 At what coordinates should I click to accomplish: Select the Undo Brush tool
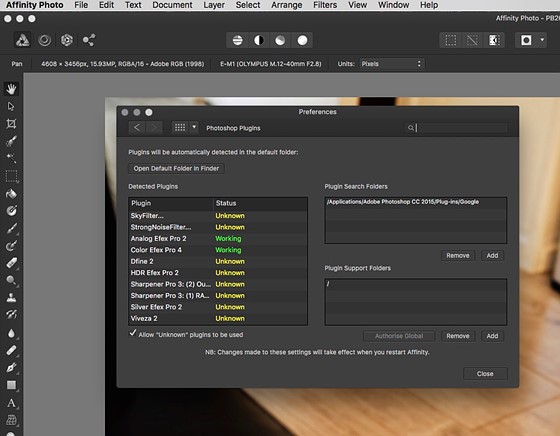tap(11, 314)
